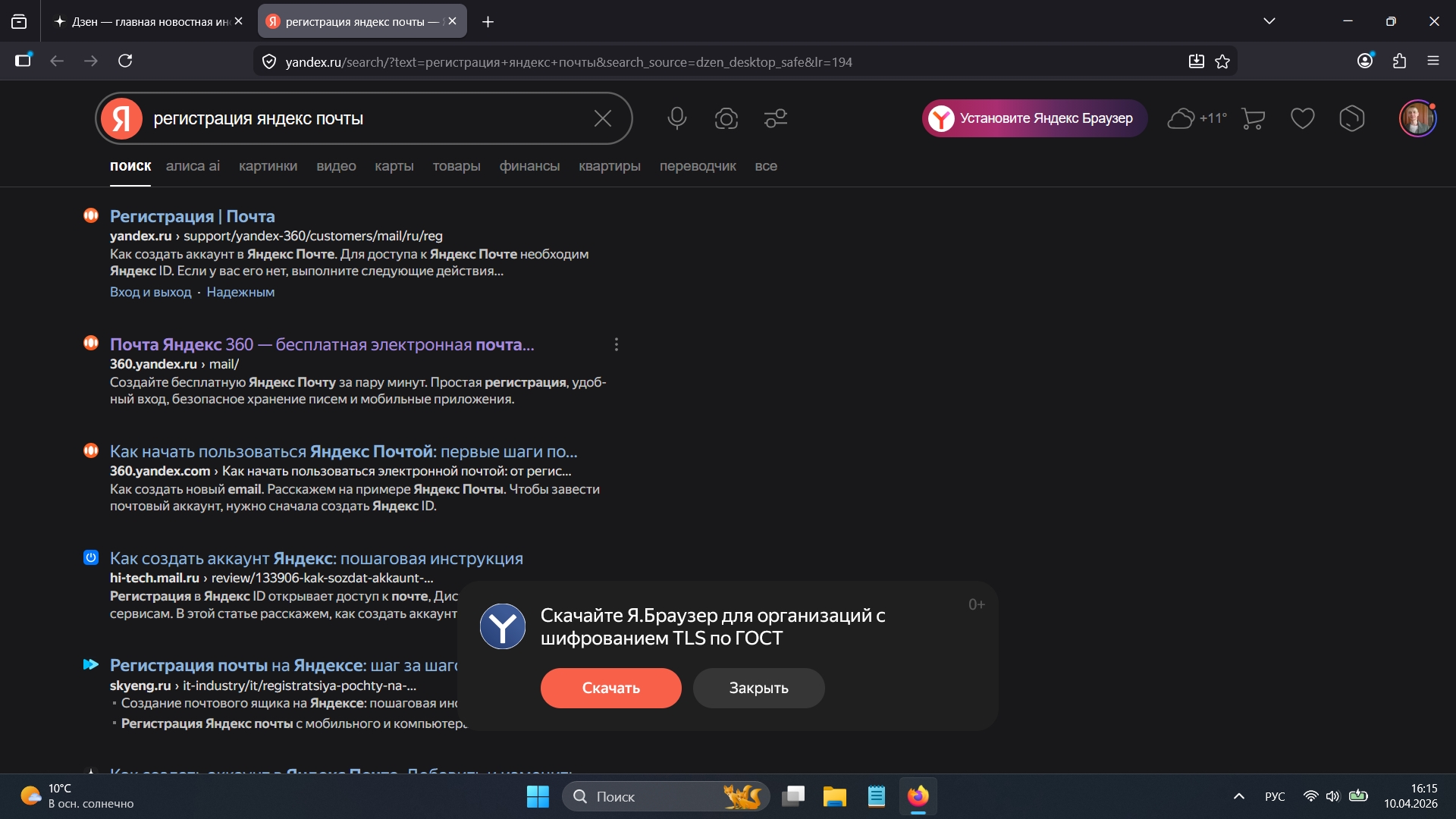Open the shopping cart icon

pyautogui.click(x=1253, y=118)
